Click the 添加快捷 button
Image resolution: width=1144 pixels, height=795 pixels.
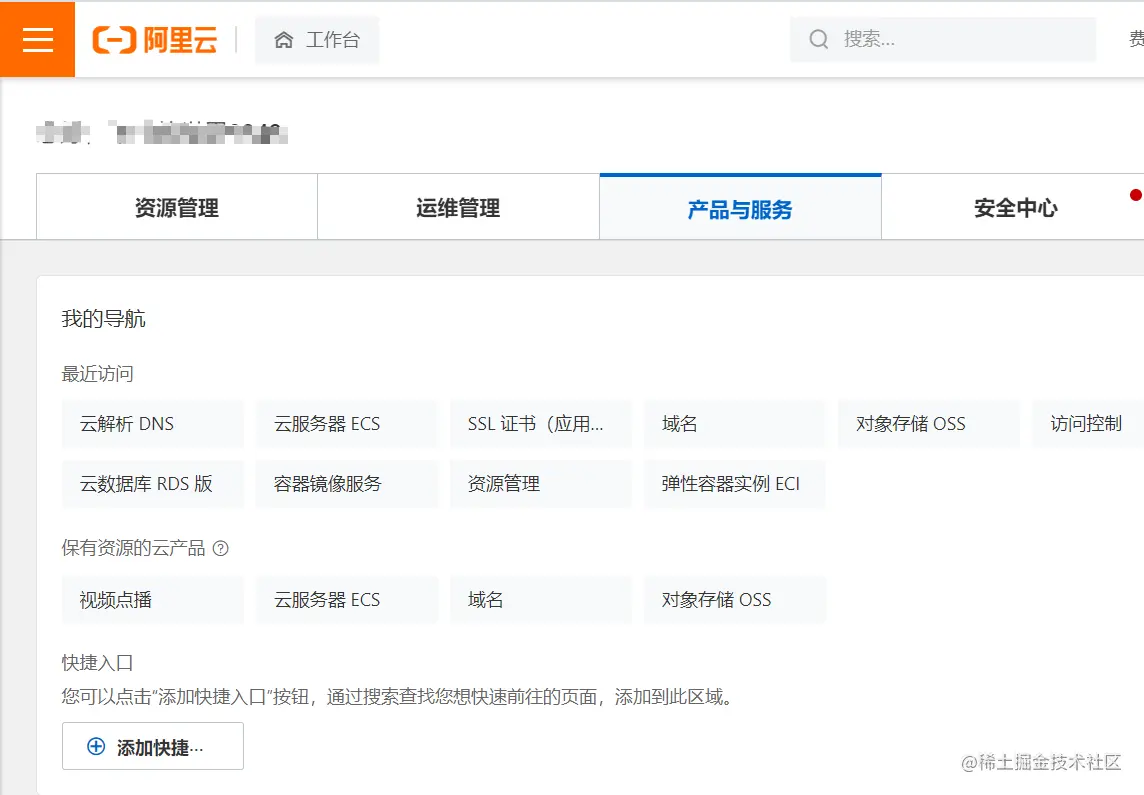pos(152,746)
